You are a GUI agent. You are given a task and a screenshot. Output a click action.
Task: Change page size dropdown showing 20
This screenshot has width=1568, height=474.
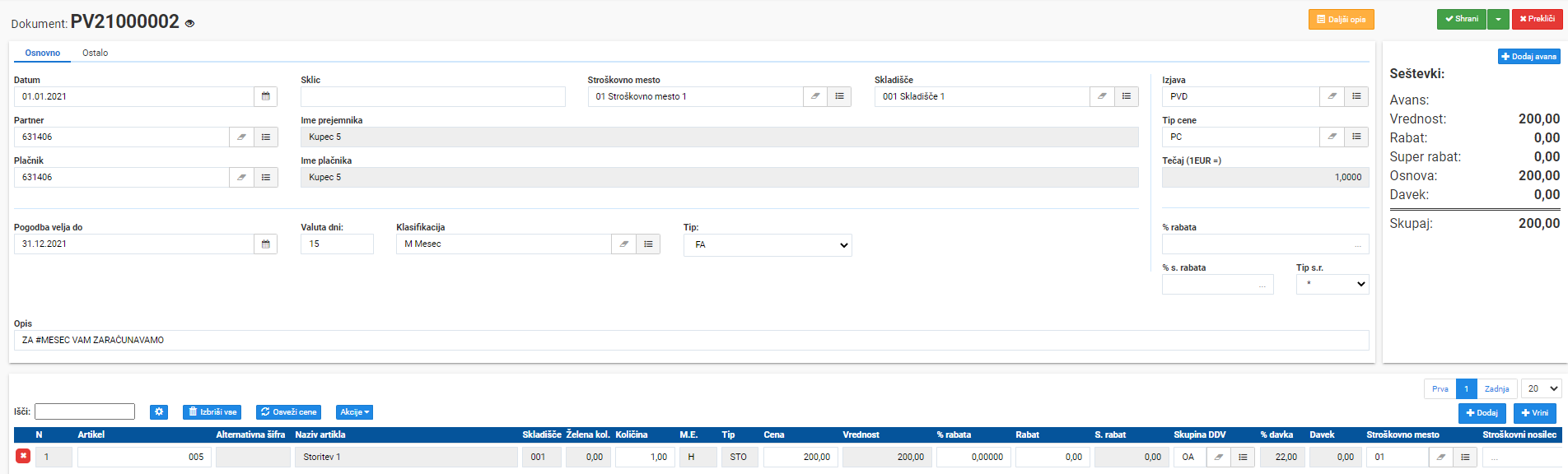coord(1542,388)
